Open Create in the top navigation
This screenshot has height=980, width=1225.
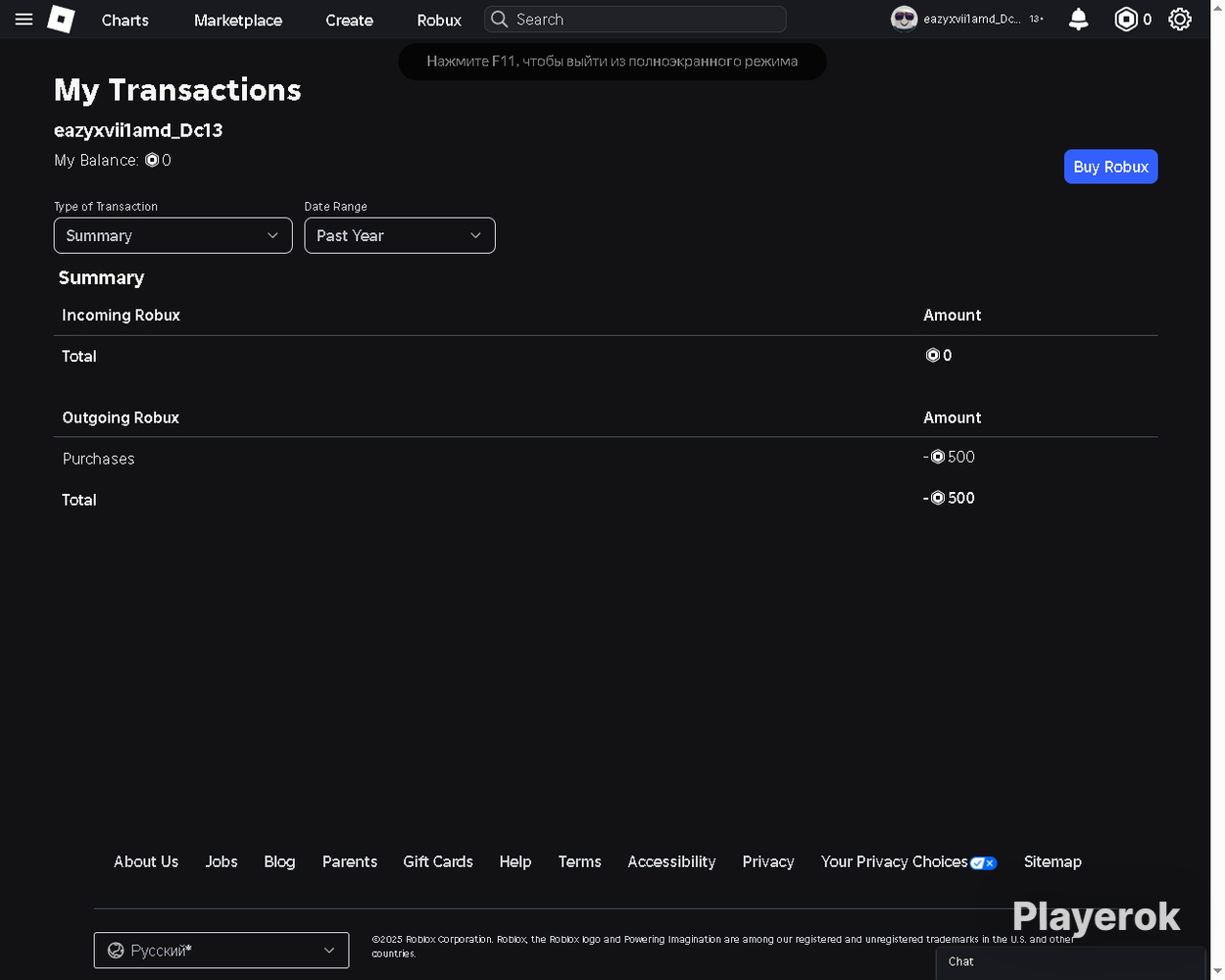pos(349,21)
